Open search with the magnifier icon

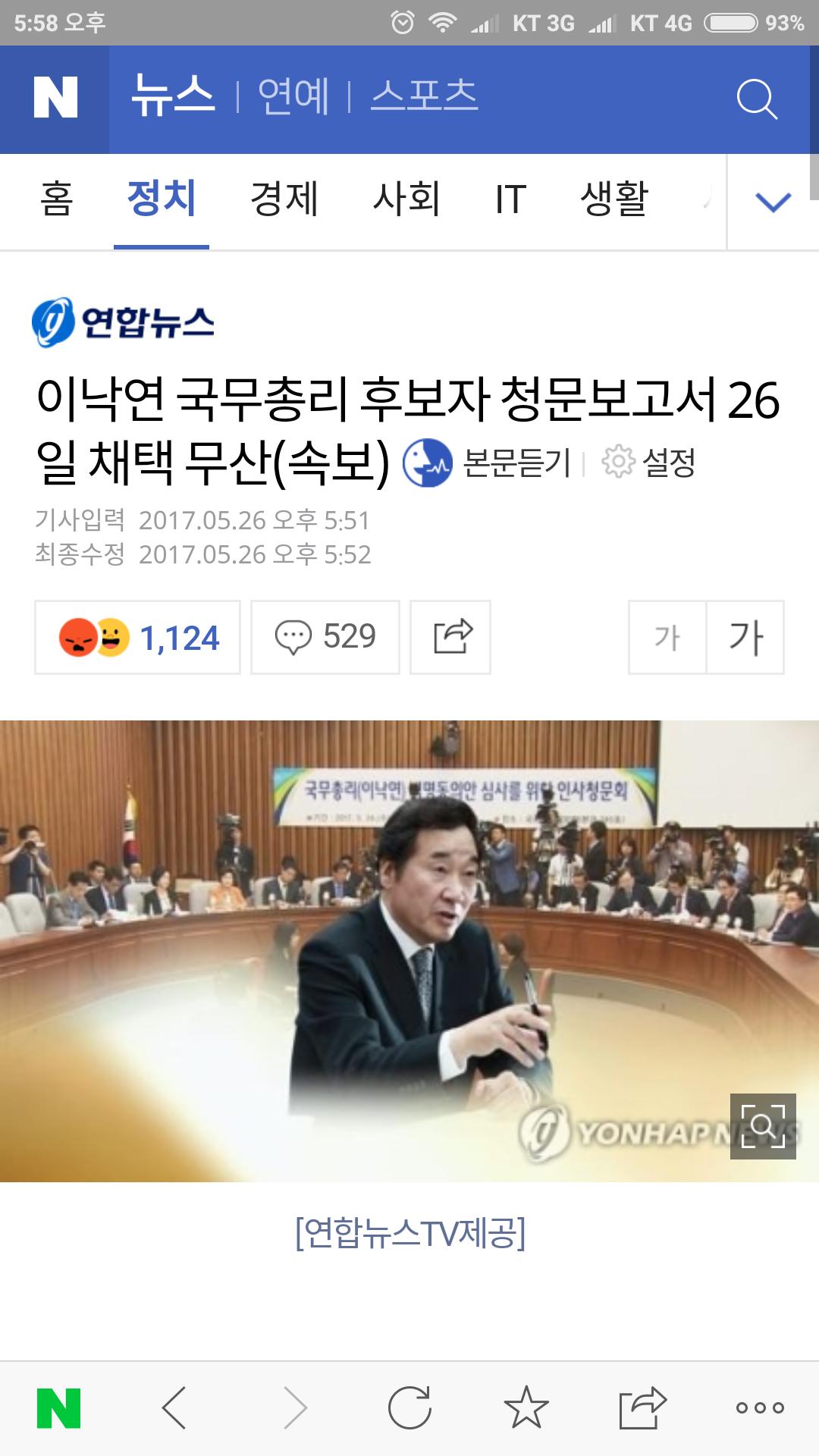coord(757,99)
